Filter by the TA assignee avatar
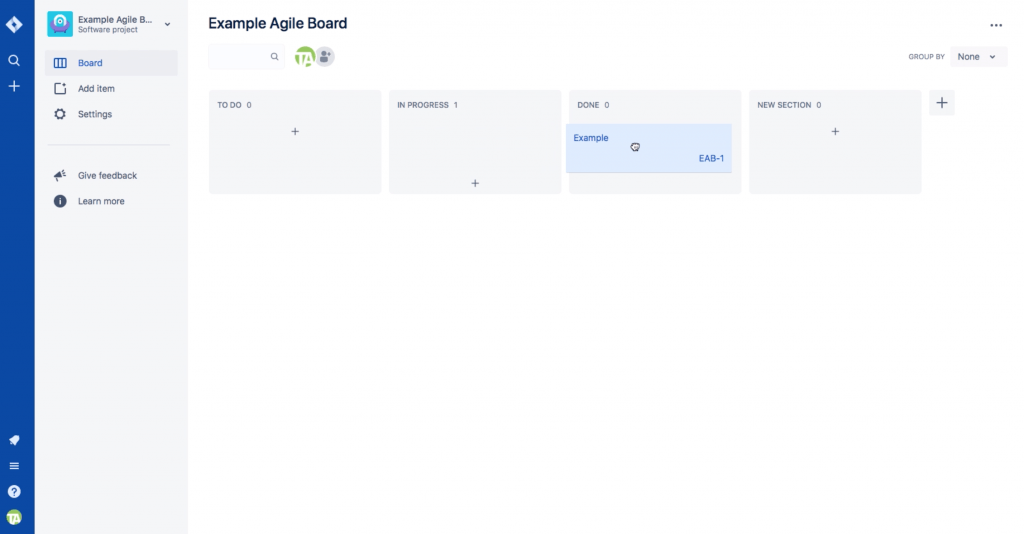 (x=304, y=57)
